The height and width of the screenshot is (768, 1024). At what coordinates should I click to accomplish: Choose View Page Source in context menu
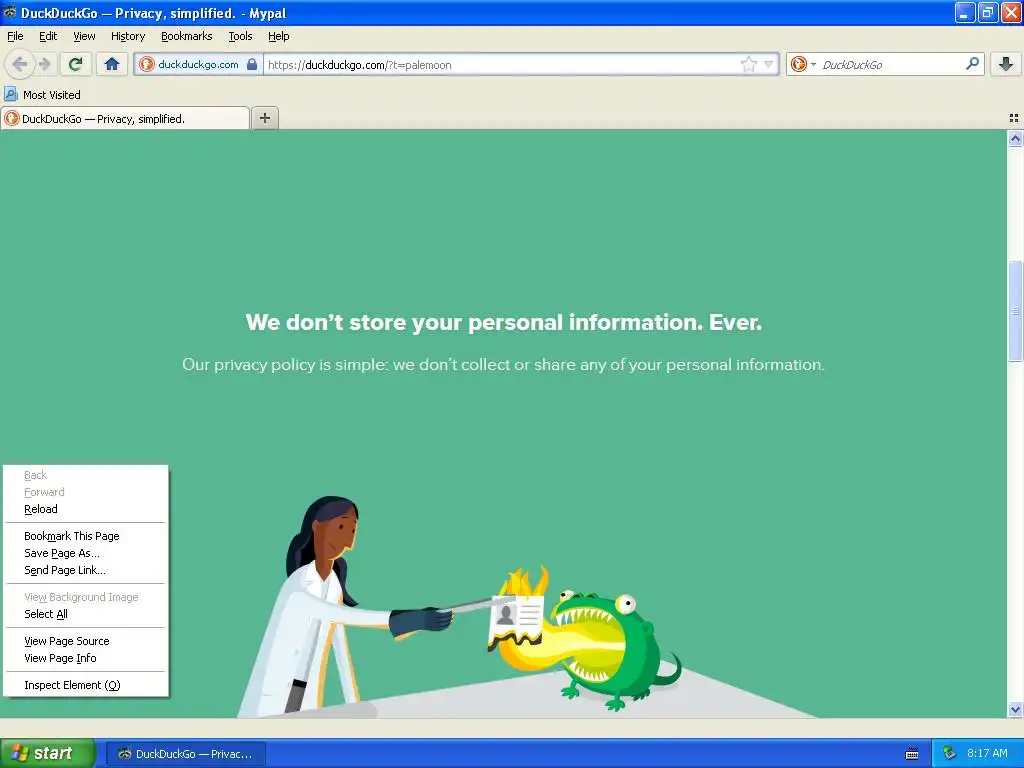tap(86, 641)
